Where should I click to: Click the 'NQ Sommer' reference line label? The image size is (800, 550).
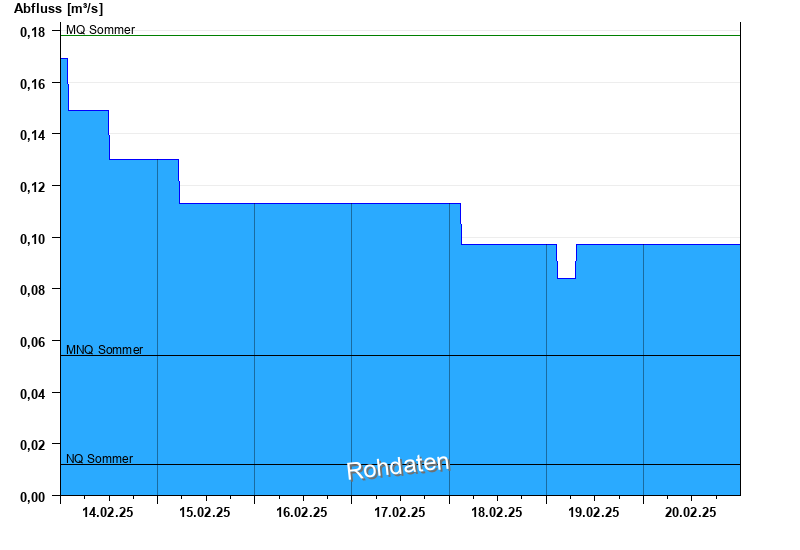(99, 459)
